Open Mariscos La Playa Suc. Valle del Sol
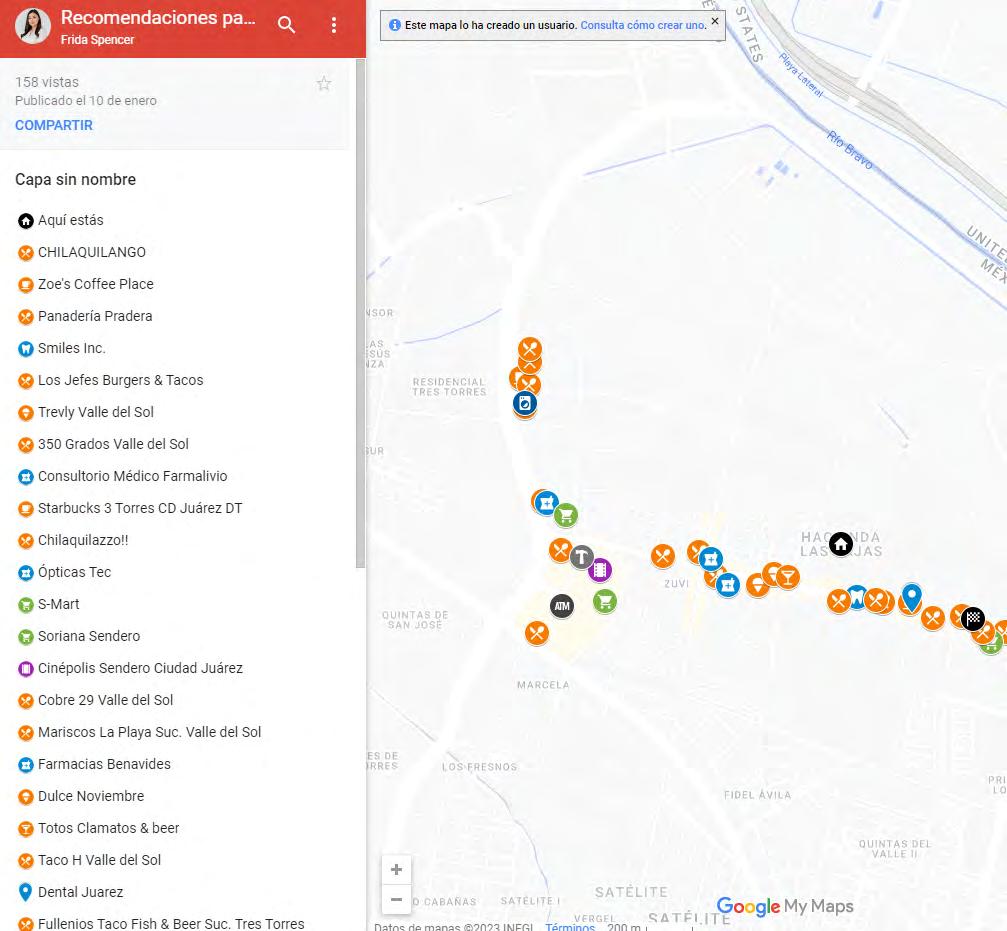Viewport: 1007px width, 931px height. [x=150, y=733]
